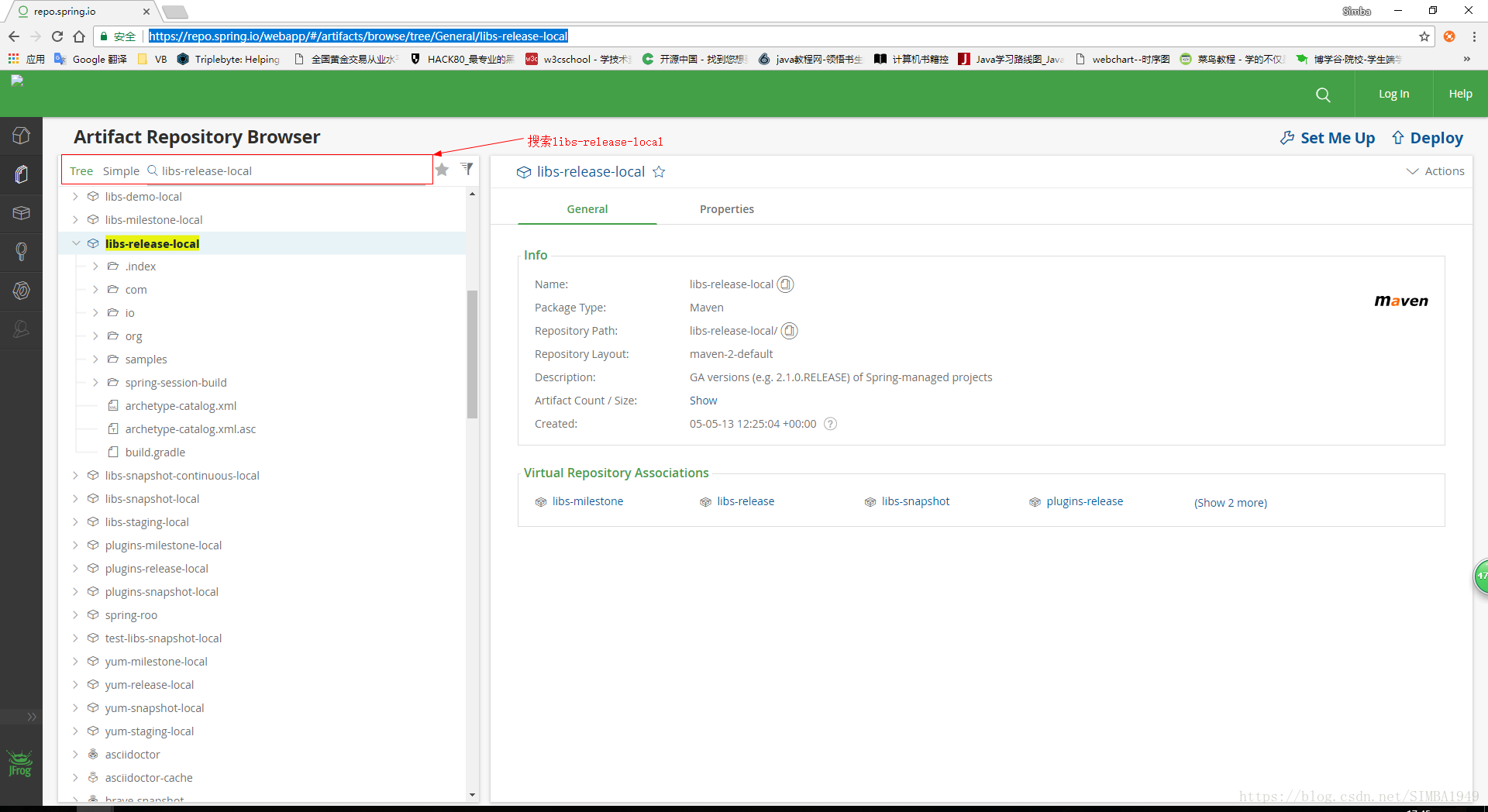Open the search magnifier in green header
Viewport: 1488px width, 812px height.
tap(1323, 95)
